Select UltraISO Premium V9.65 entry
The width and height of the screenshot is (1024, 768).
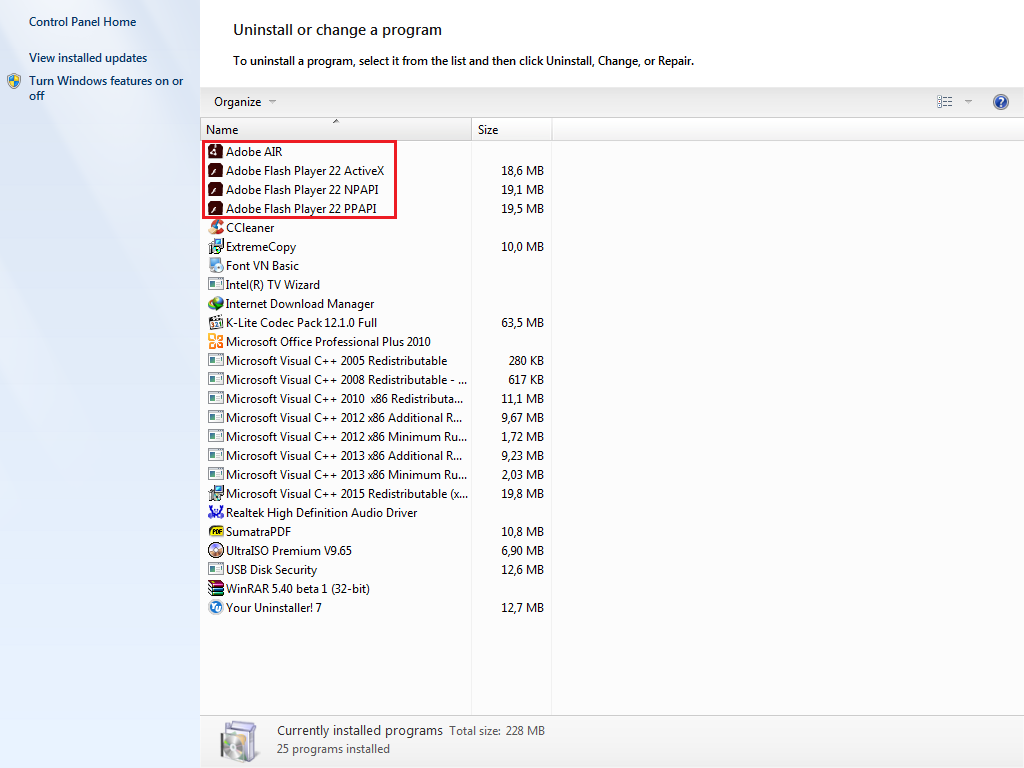[x=289, y=551]
